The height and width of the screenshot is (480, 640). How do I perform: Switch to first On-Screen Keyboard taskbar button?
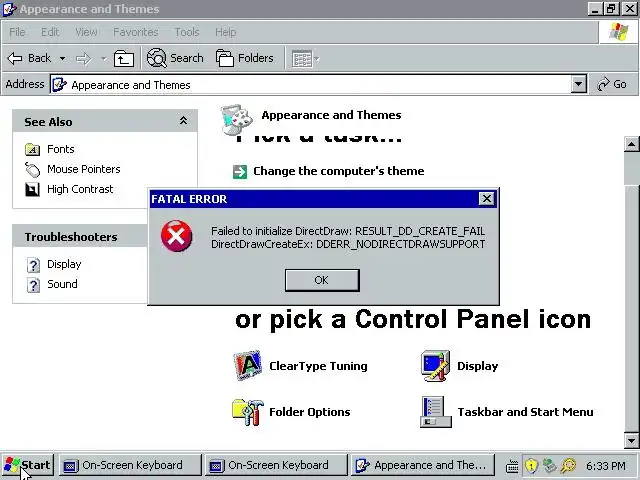click(130, 465)
